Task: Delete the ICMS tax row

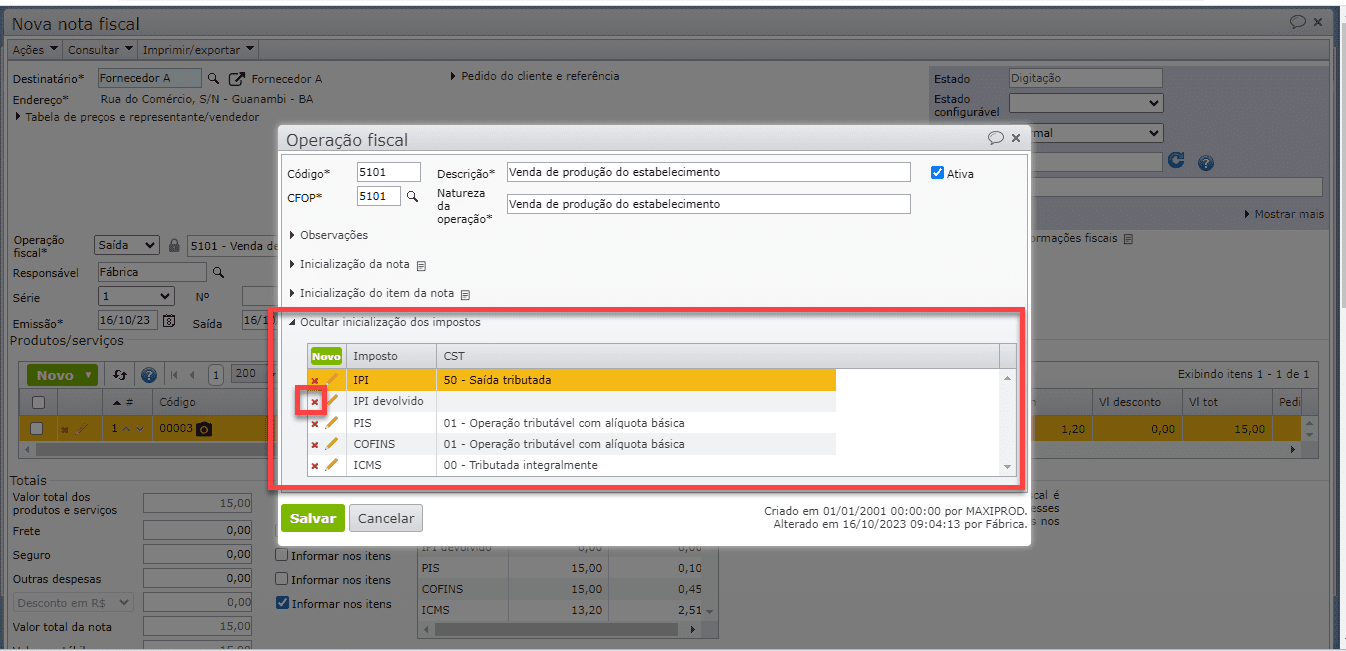Action: pyautogui.click(x=315, y=466)
